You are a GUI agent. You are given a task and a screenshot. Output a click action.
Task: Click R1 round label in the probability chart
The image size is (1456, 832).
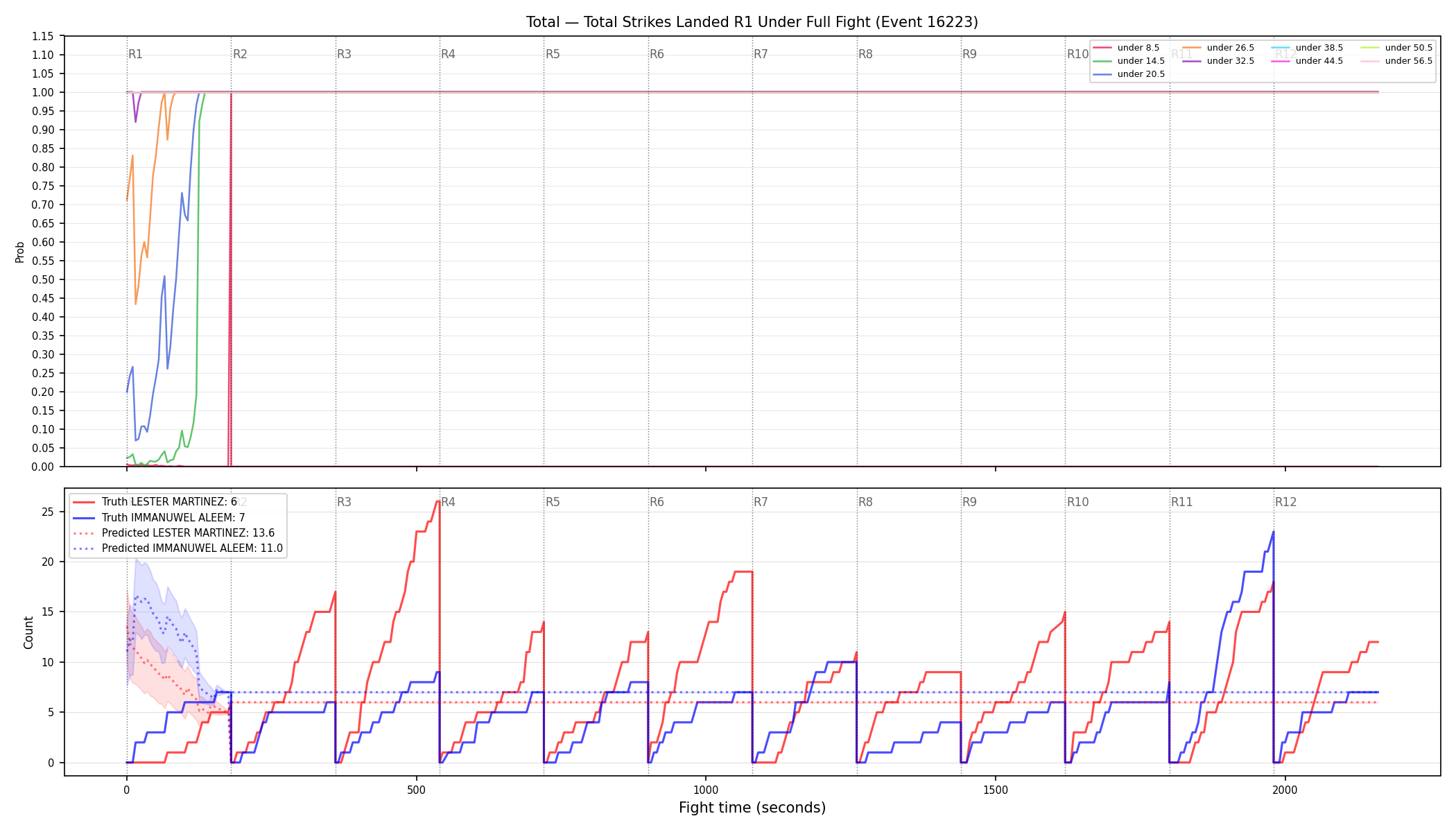(135, 54)
